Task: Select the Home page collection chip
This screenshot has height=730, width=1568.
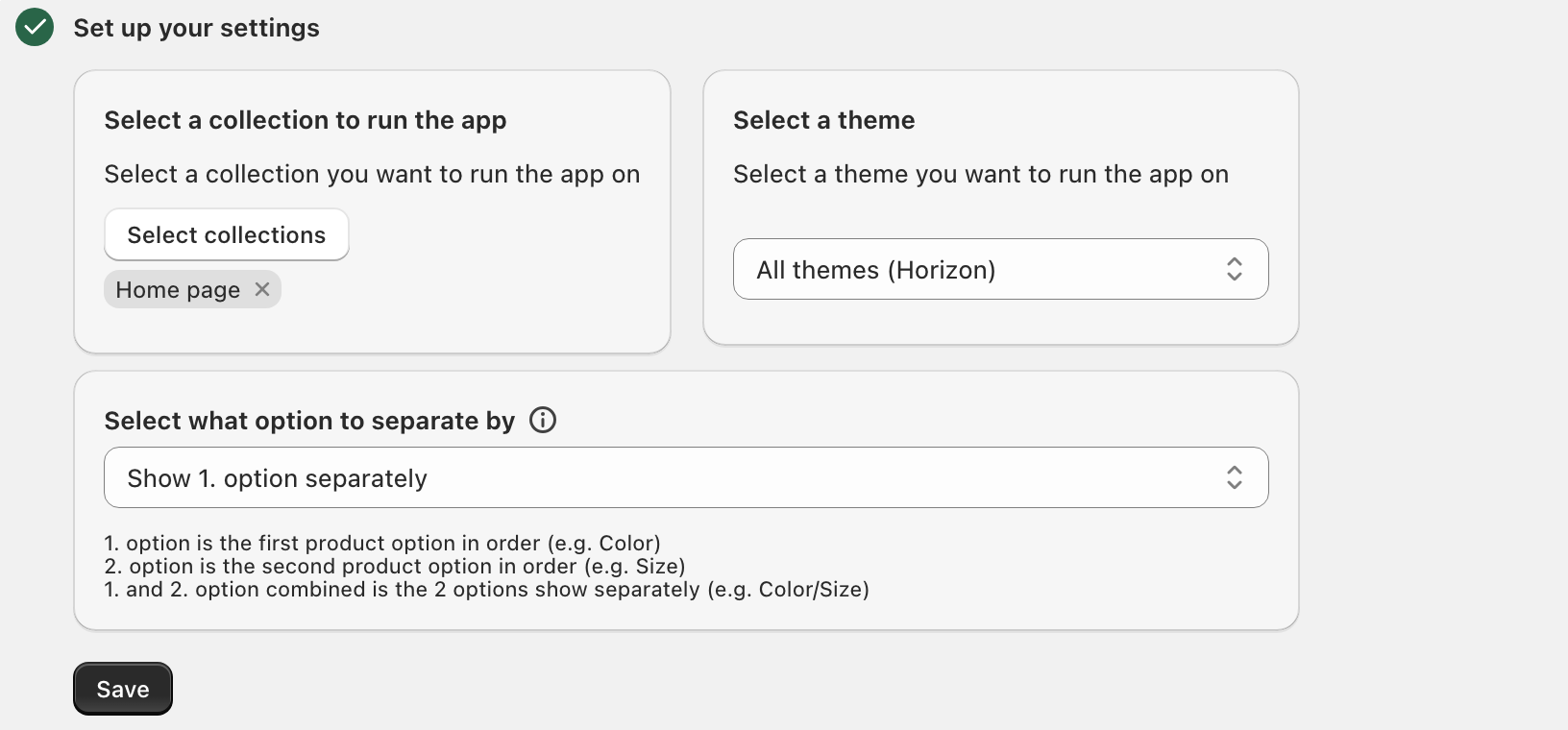Action: click(192, 289)
